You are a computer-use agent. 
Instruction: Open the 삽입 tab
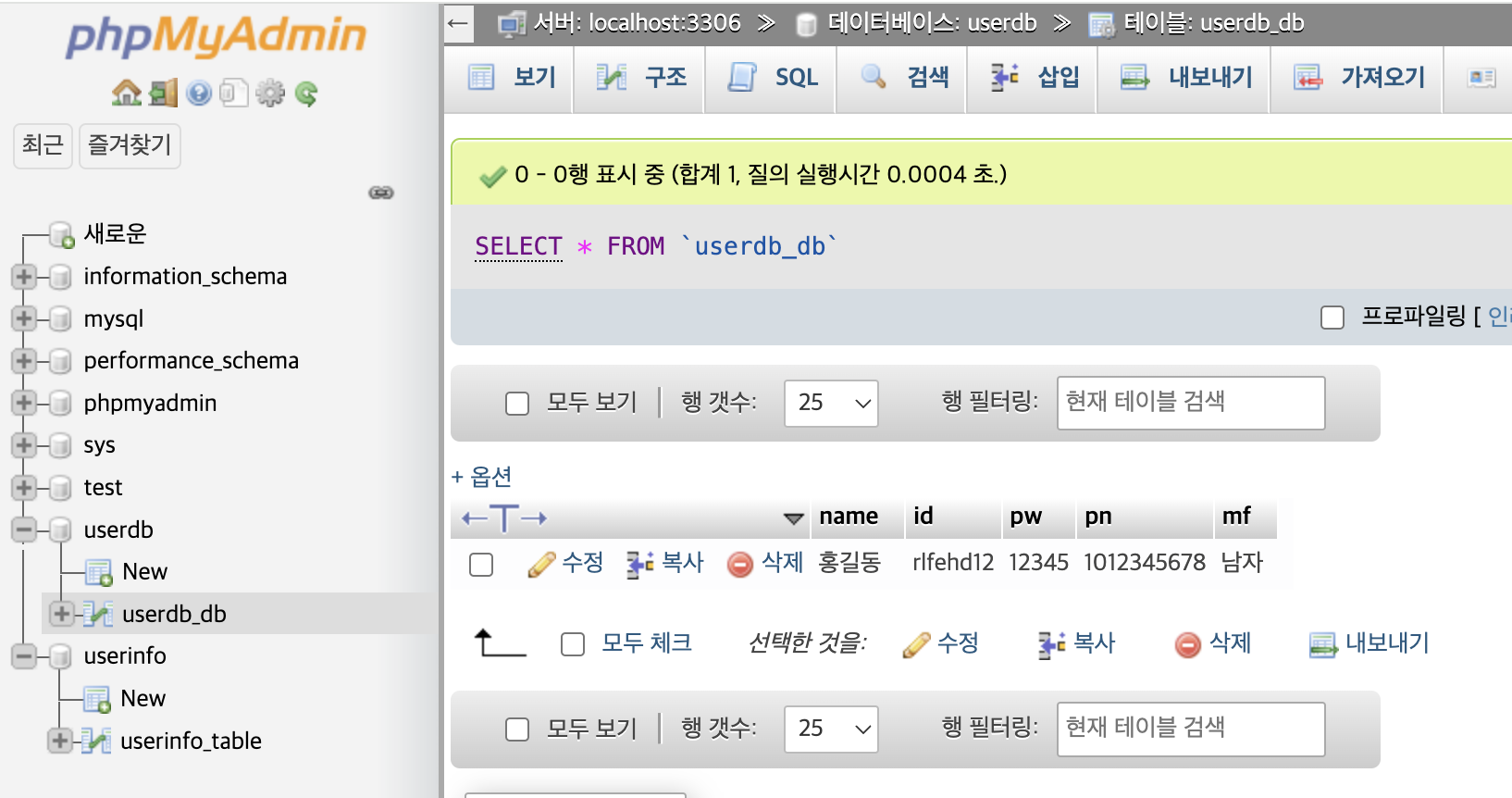click(1034, 78)
